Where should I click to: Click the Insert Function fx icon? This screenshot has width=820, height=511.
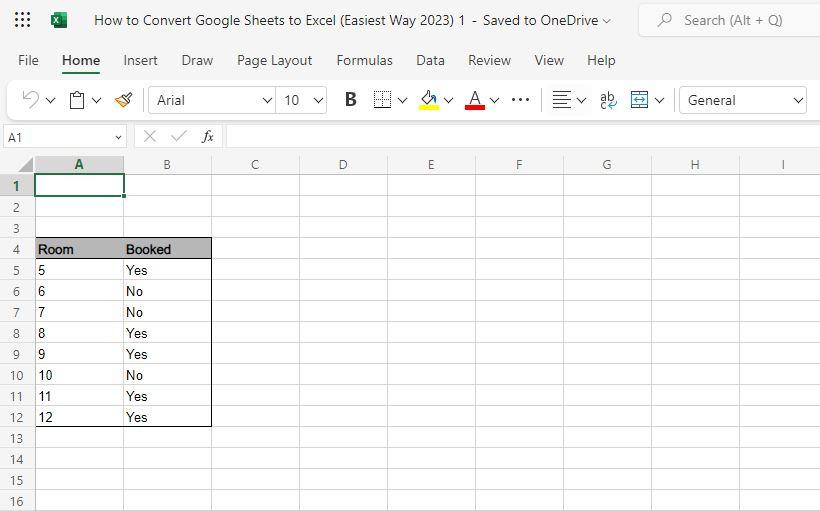point(207,137)
